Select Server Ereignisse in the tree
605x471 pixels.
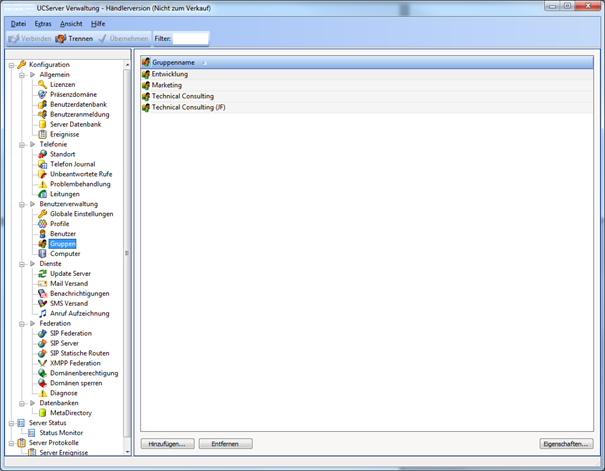click(64, 453)
